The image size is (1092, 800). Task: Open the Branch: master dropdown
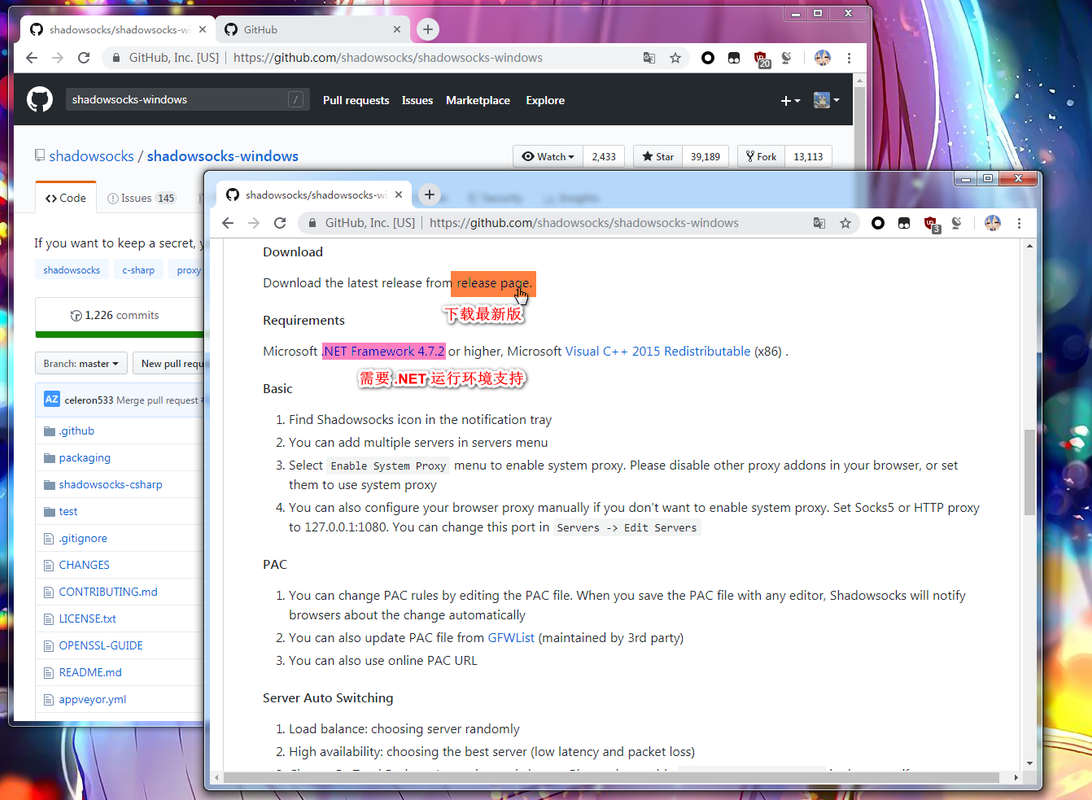81,363
